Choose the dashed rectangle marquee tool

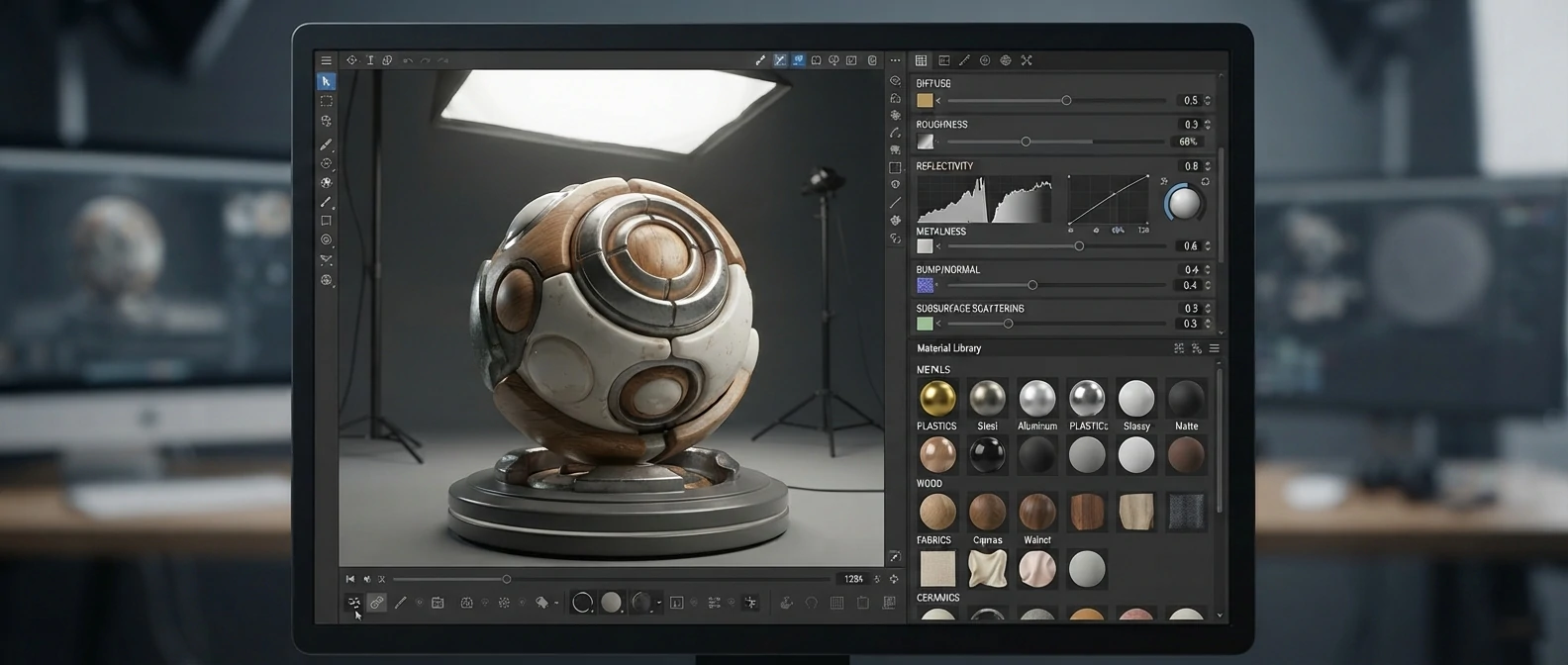tap(326, 101)
